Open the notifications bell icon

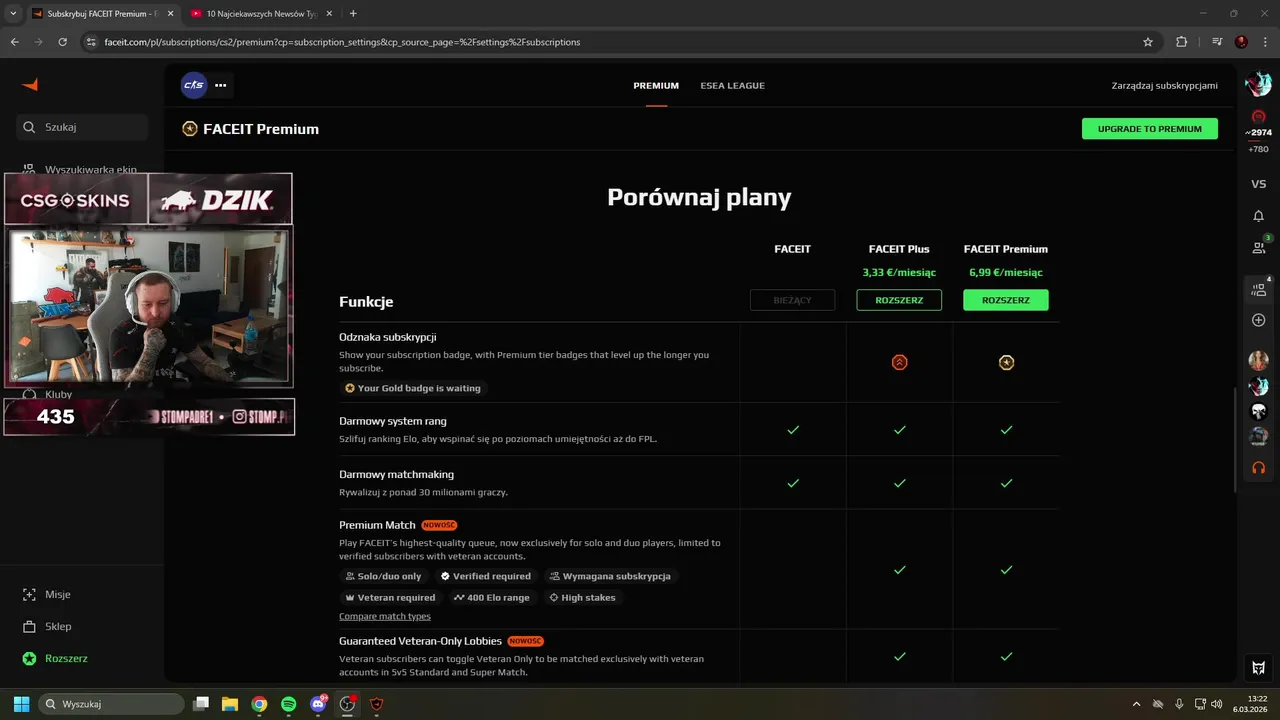pyautogui.click(x=1258, y=216)
